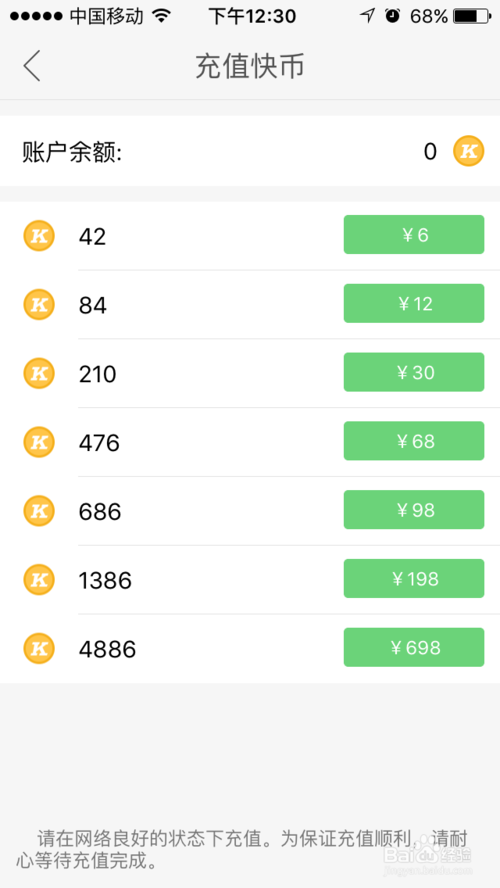The height and width of the screenshot is (888, 500).
Task: Tap the ¥68 green button
Action: pos(414,441)
